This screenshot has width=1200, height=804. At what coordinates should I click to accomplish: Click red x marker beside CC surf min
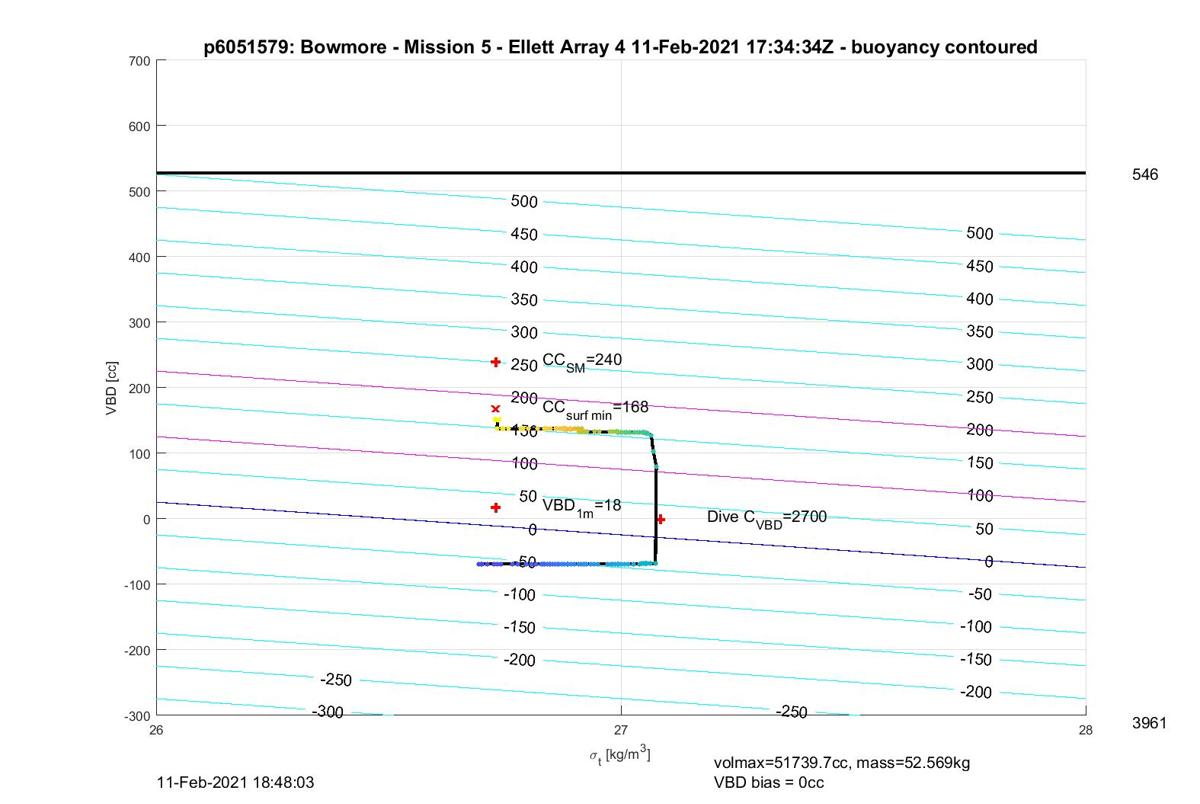[x=495, y=409]
